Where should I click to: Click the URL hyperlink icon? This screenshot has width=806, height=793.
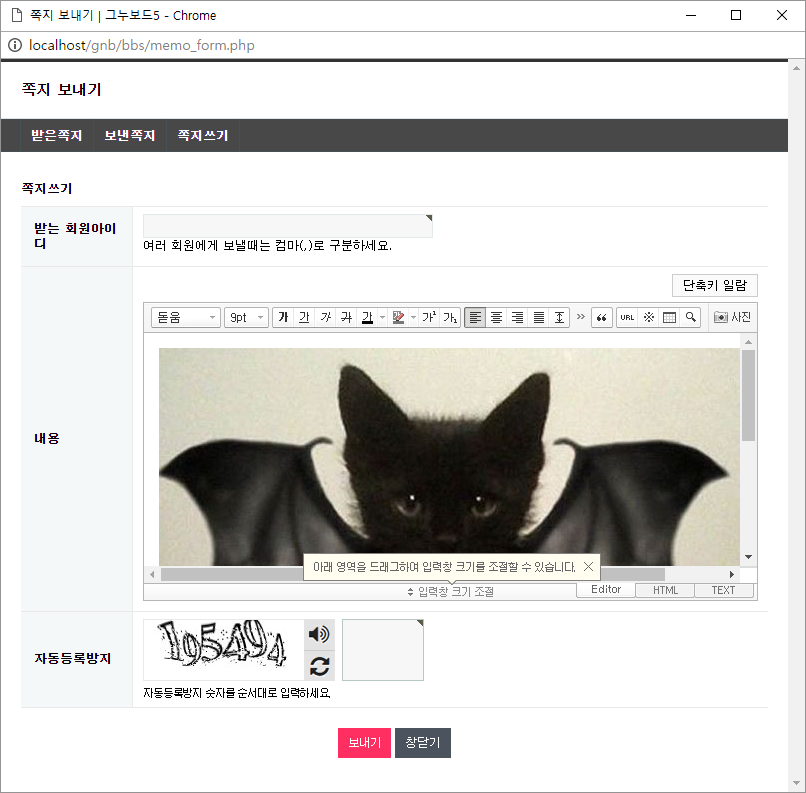point(627,318)
